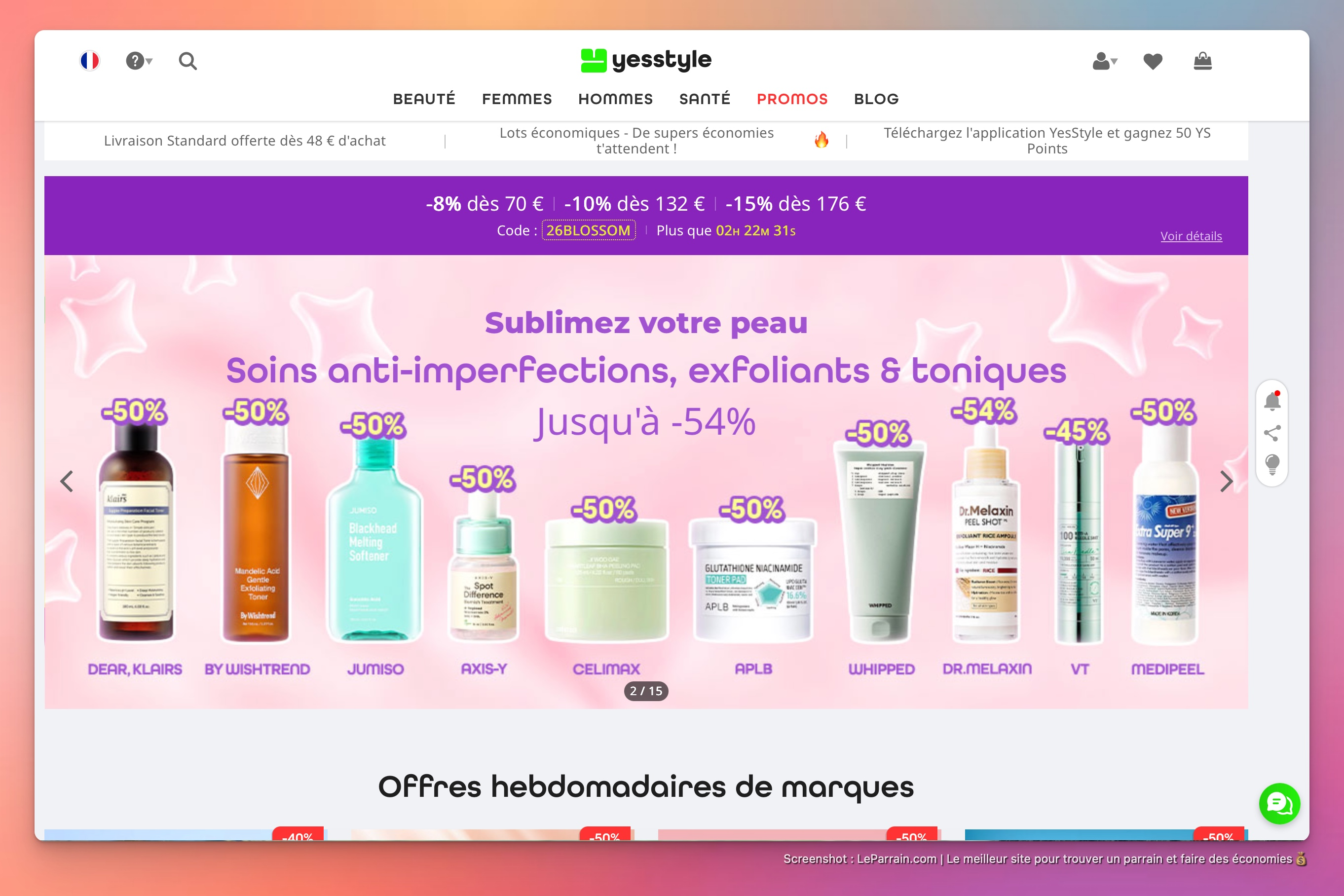The image size is (1344, 896).
Task: Expand the user account dropdown
Action: 1105,61
